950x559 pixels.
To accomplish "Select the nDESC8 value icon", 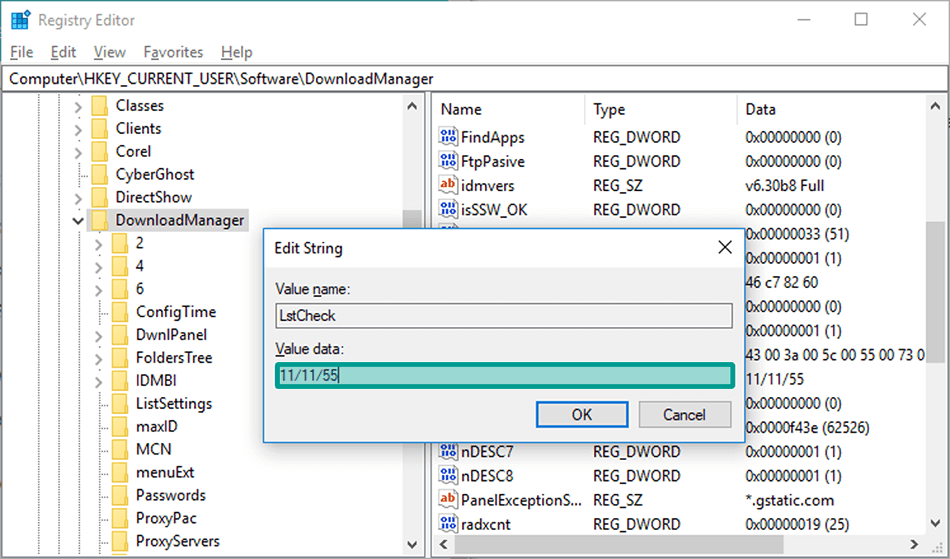I will pos(448,476).
